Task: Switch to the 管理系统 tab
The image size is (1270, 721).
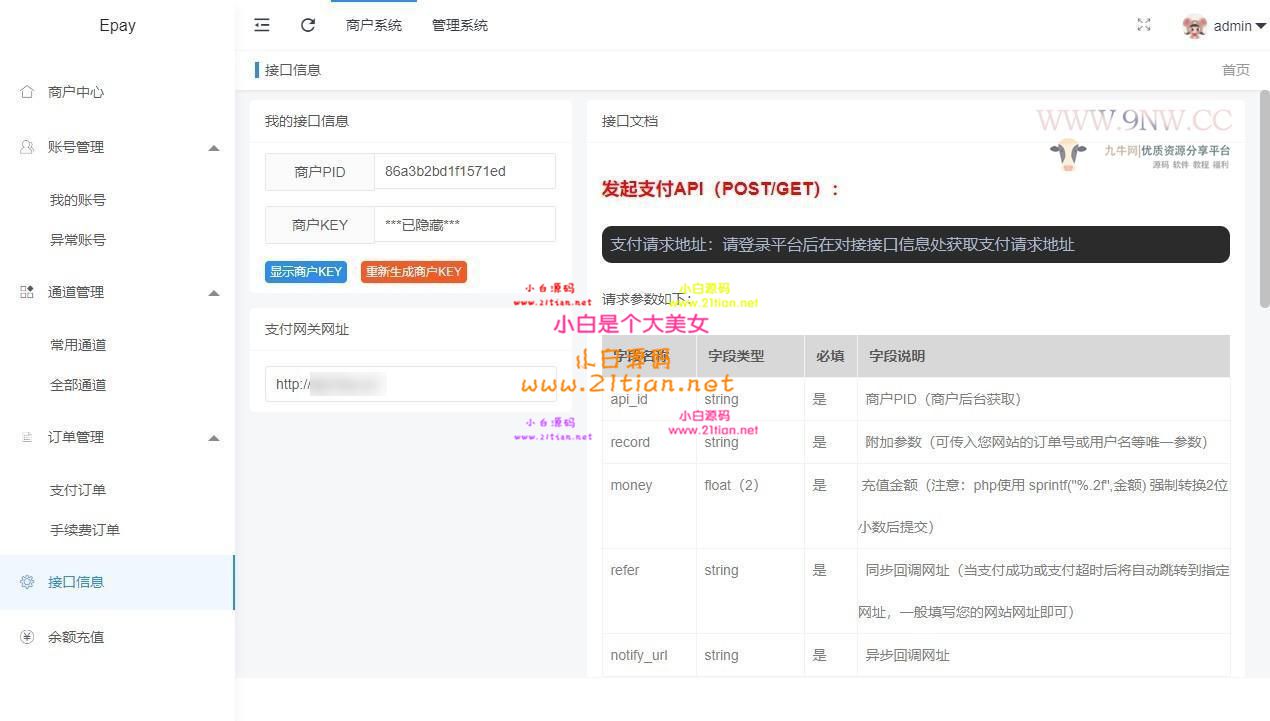Action: (x=460, y=26)
